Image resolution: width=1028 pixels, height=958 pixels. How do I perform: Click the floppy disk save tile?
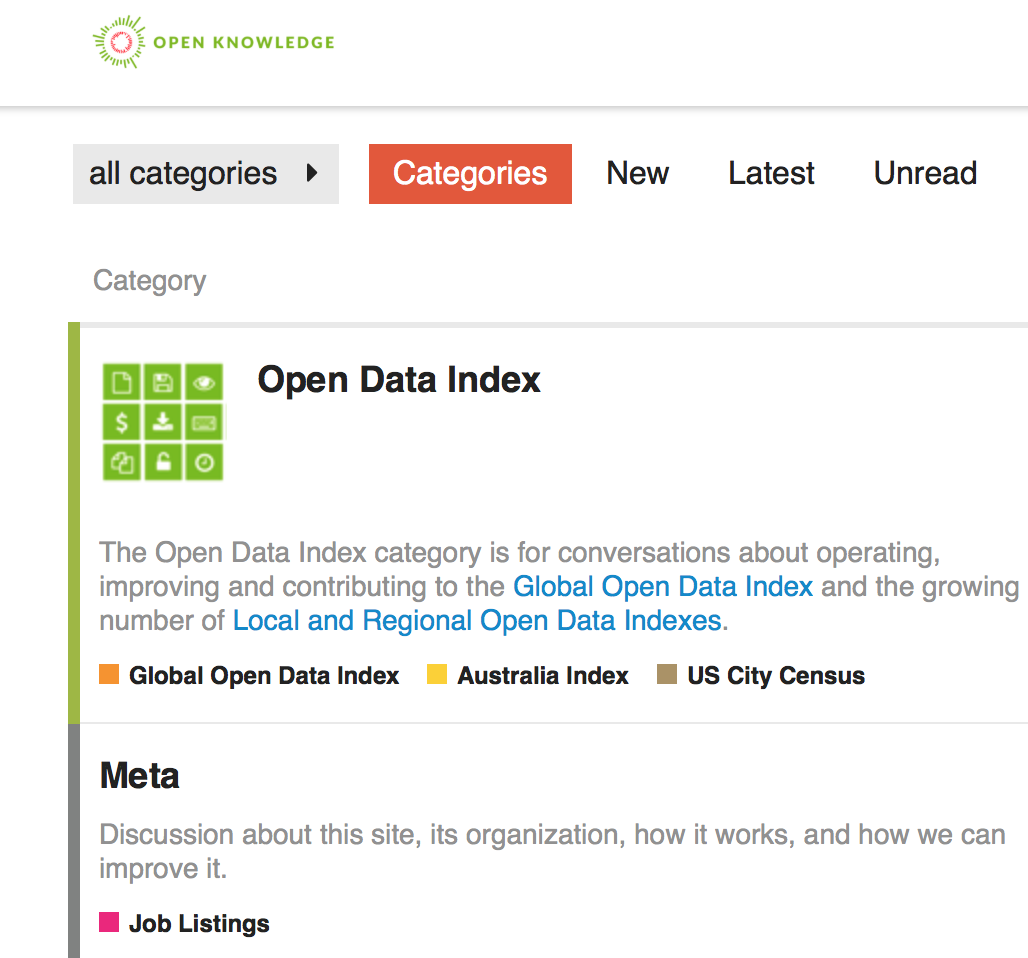[x=163, y=382]
